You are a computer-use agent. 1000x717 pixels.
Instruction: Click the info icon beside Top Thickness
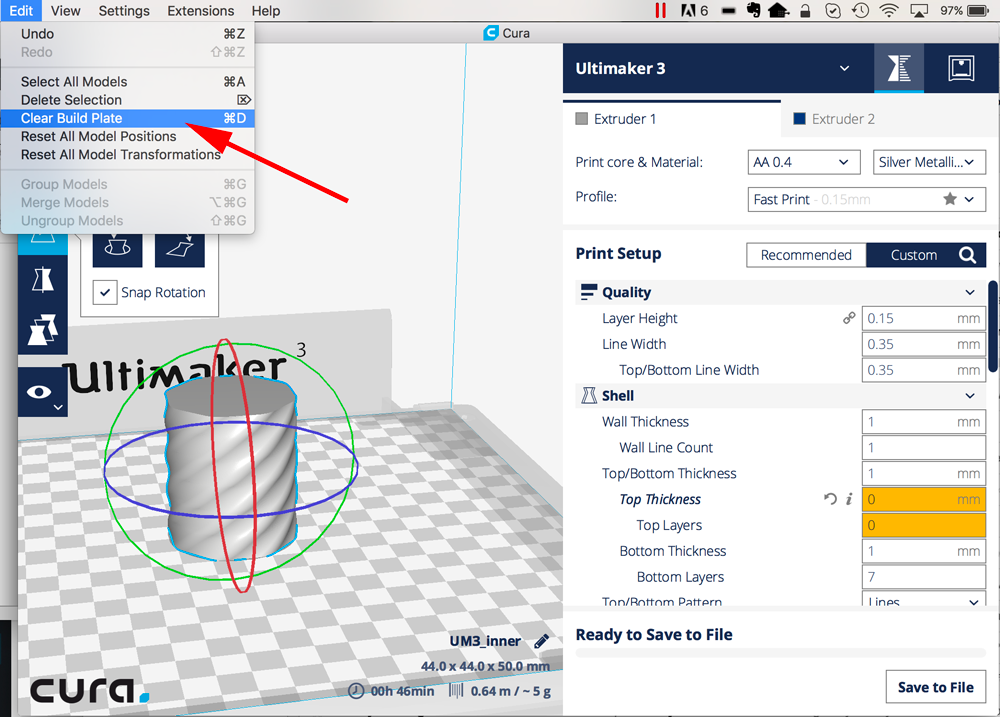(x=849, y=499)
